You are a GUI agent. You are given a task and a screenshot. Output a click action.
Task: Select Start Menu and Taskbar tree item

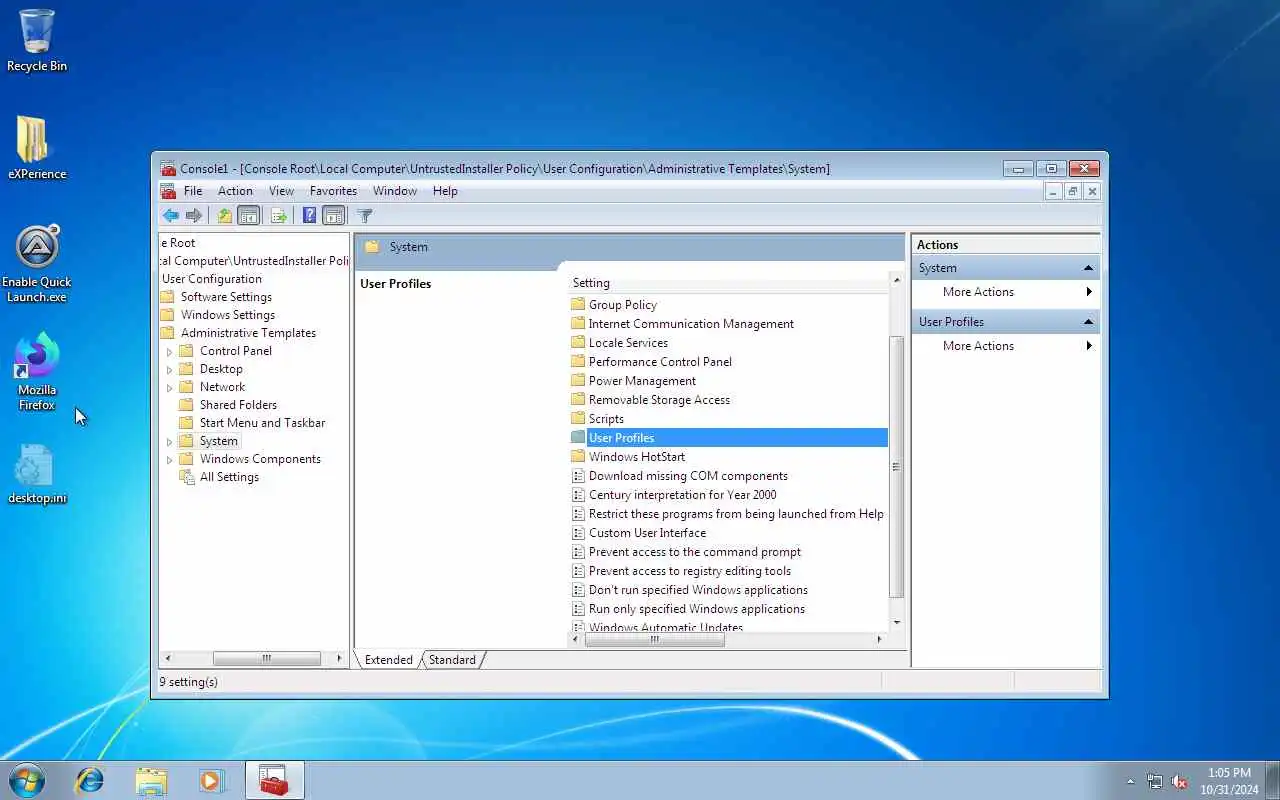(x=262, y=423)
